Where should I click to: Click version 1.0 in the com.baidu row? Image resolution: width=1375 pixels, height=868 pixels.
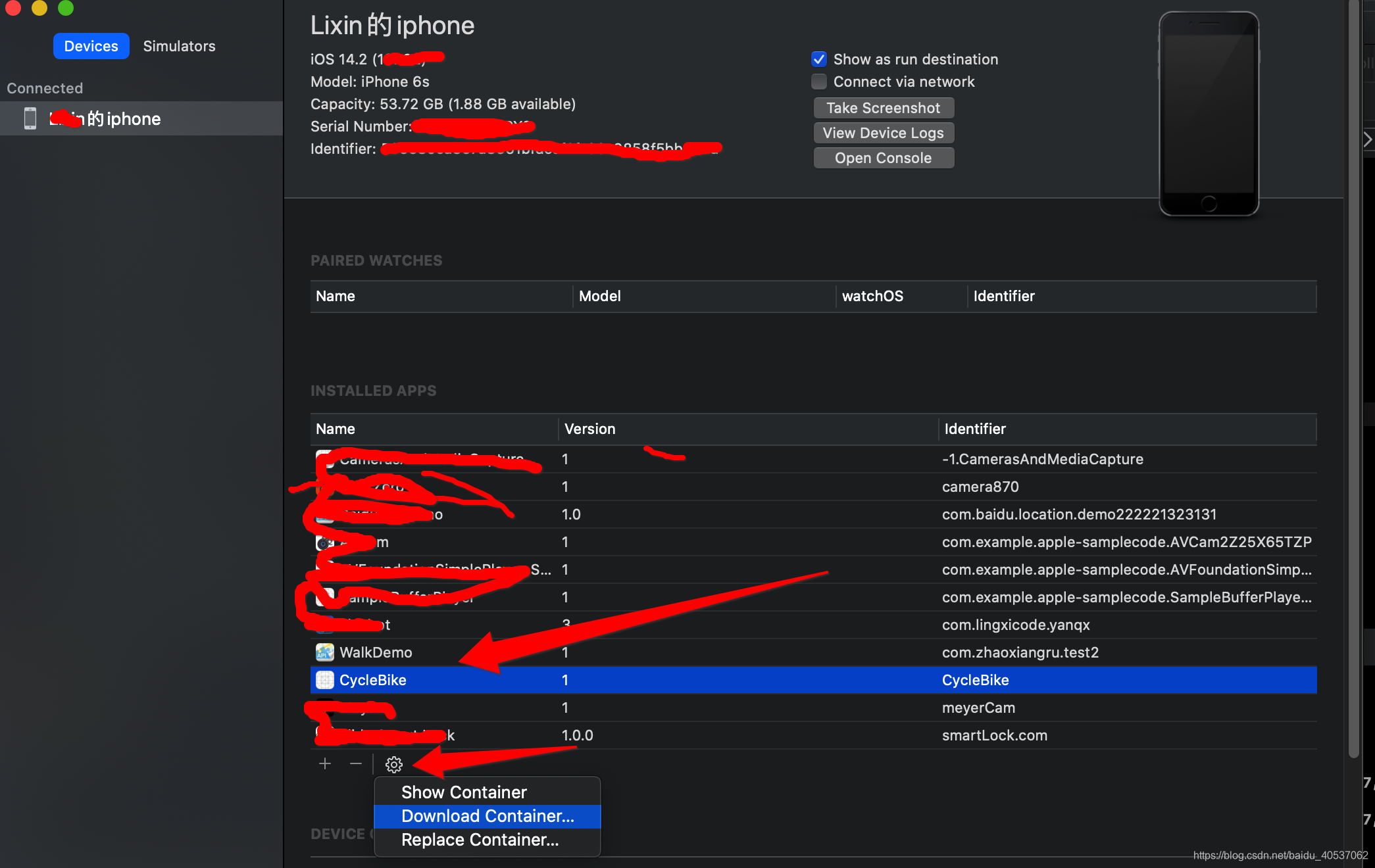[571, 514]
